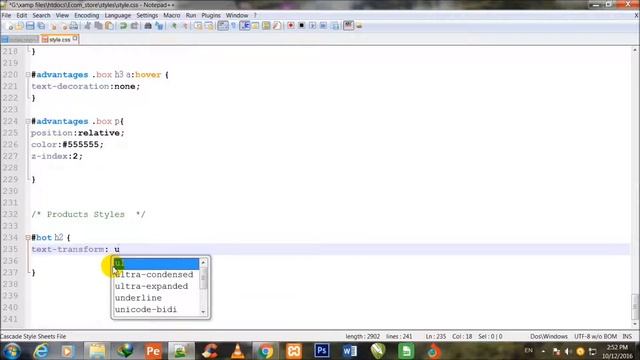
Task: Click the Save Recorded Macro icon
Action: click(335, 26)
